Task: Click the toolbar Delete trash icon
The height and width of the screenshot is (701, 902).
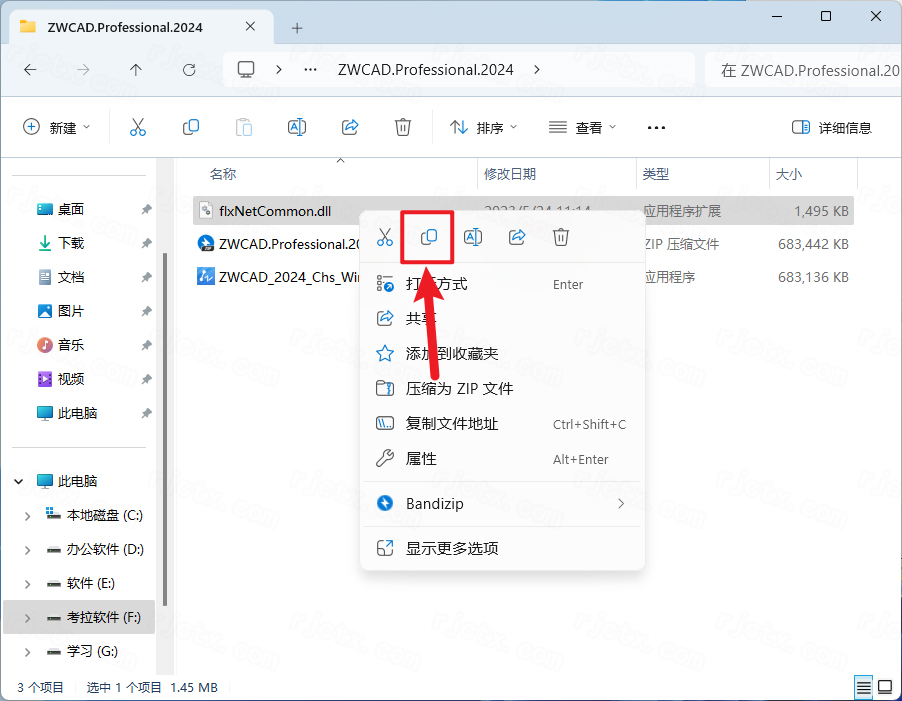Action: click(402, 127)
